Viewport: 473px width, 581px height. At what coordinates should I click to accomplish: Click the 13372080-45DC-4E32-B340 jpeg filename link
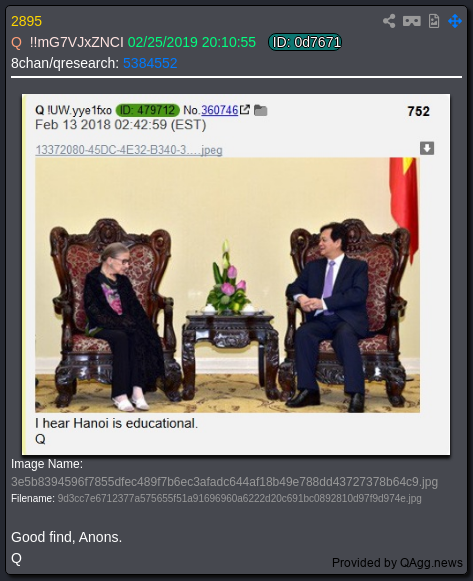[x=129, y=150]
